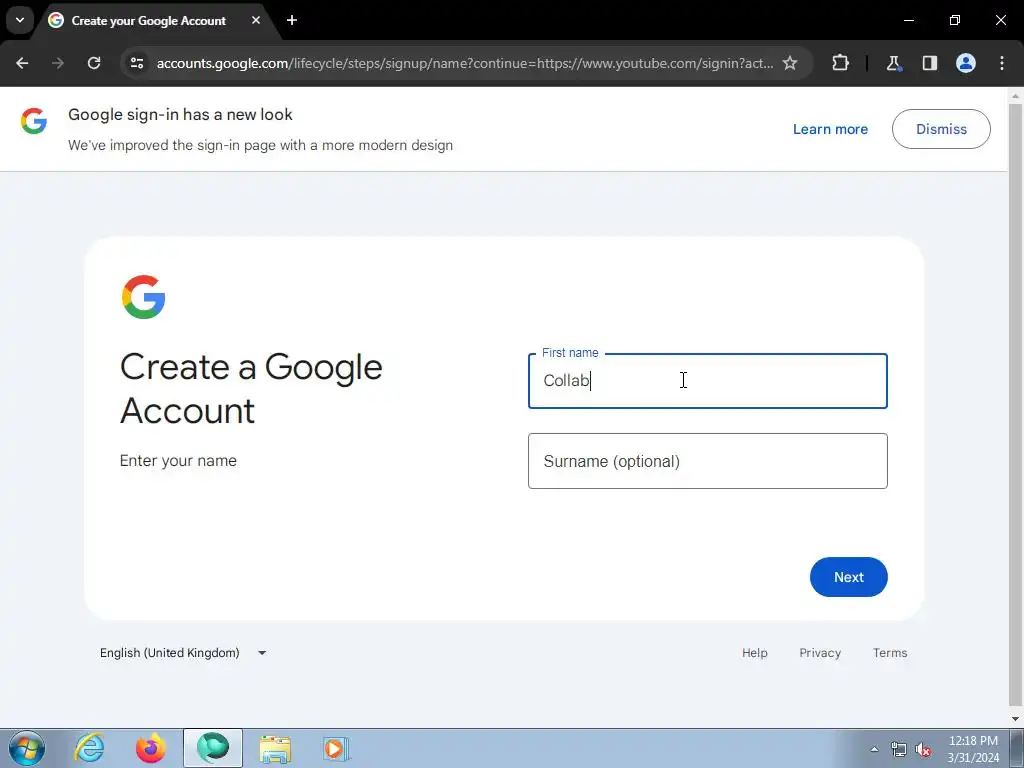Focus the First name field
The height and width of the screenshot is (768, 1024).
(707, 381)
